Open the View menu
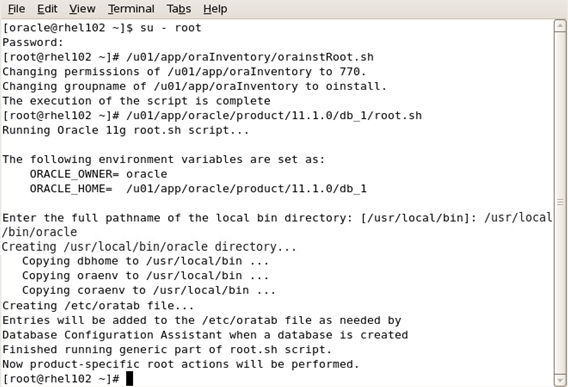Viewport: 568px width, 387px height. 82,9
